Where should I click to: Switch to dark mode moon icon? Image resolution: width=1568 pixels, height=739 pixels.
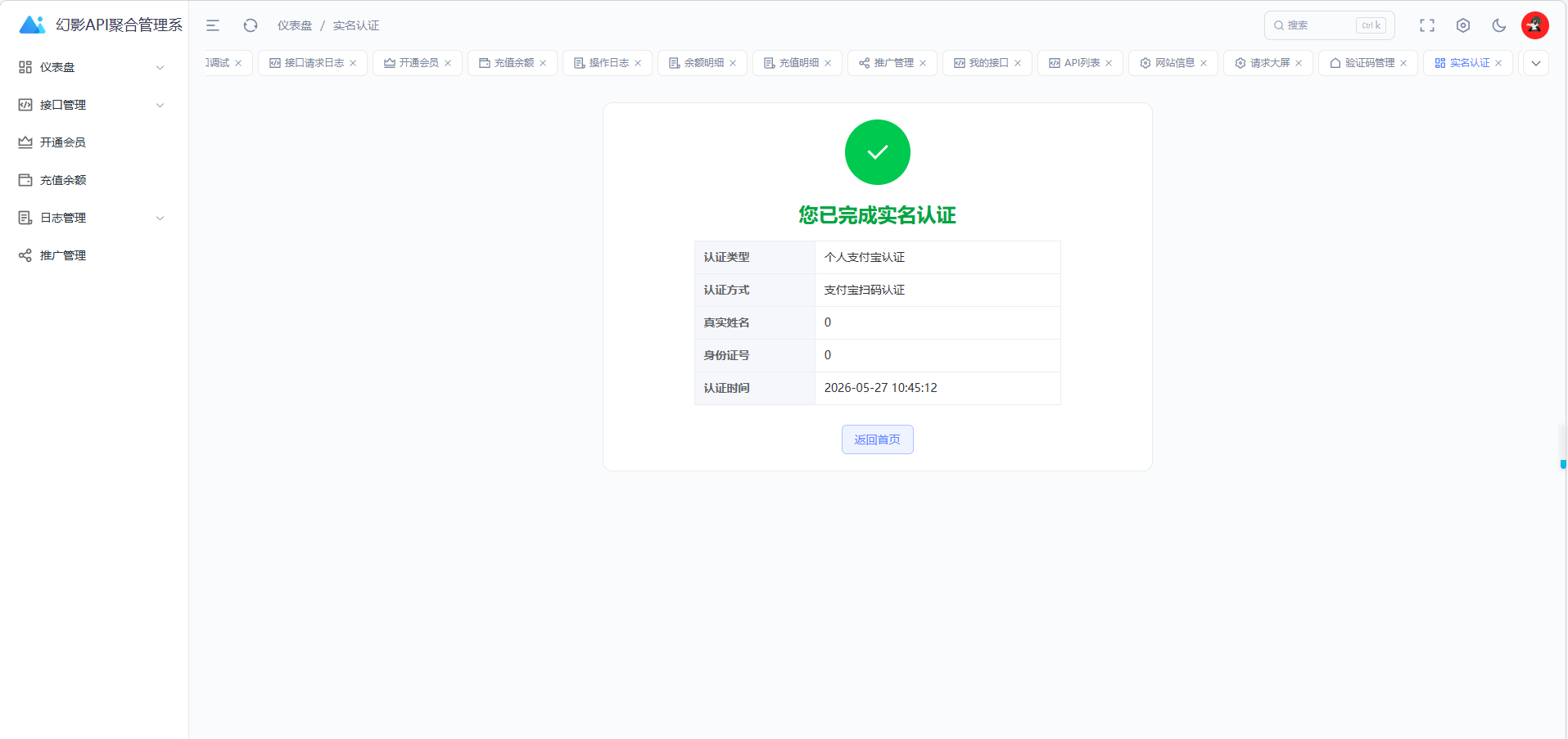coord(1499,25)
